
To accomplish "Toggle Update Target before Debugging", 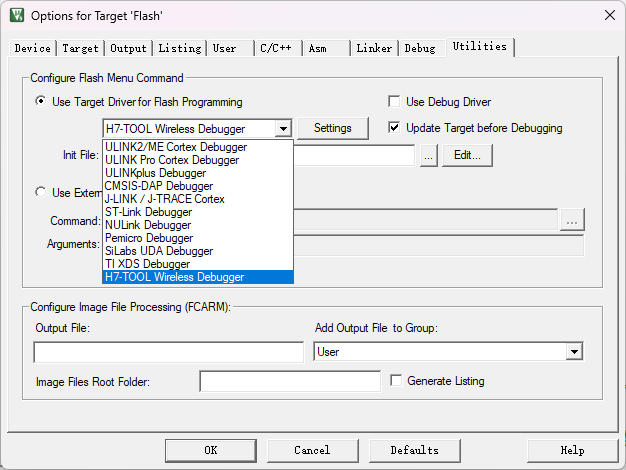I will click(x=394, y=128).
